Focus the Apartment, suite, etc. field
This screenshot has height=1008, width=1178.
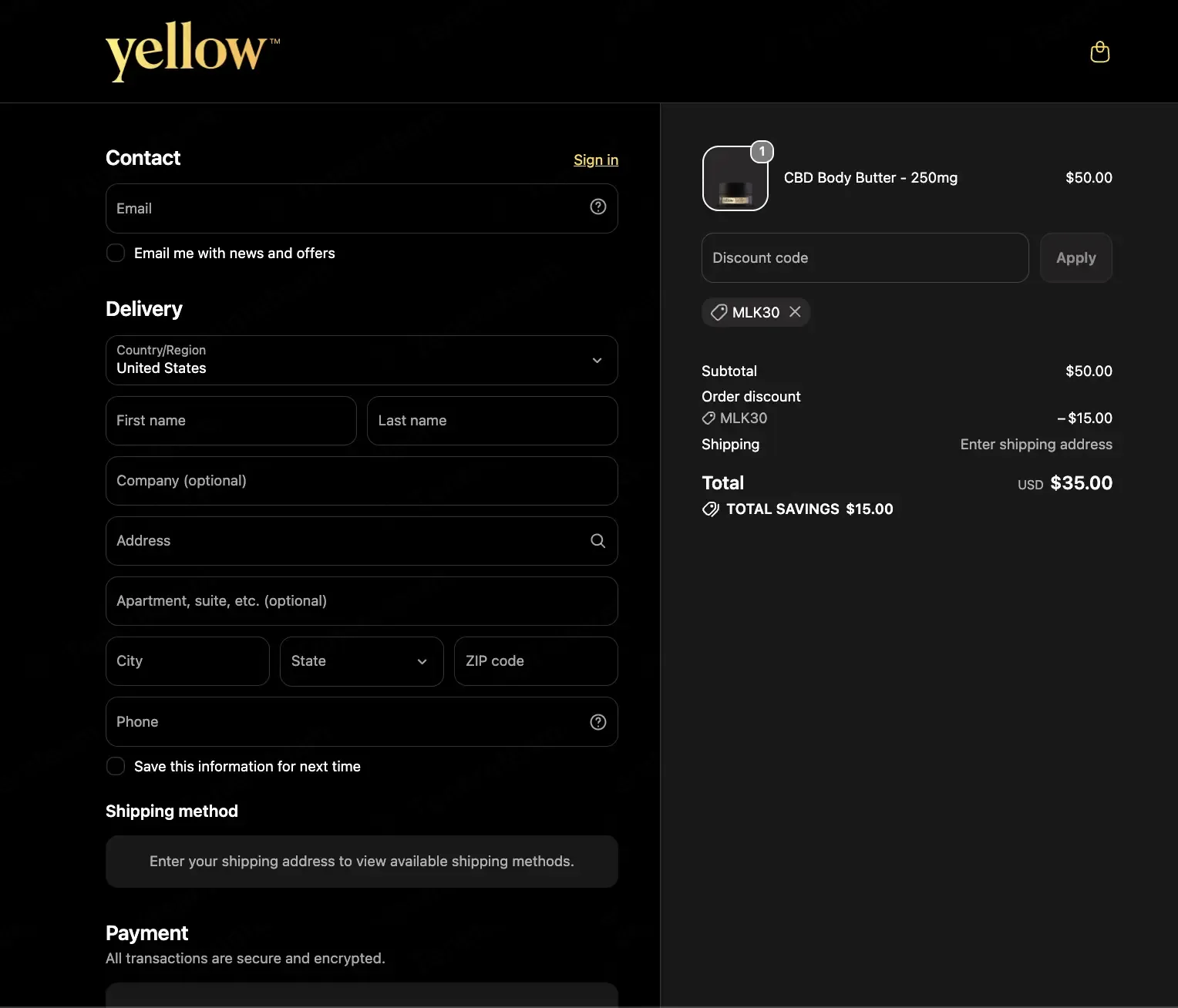[x=362, y=601]
